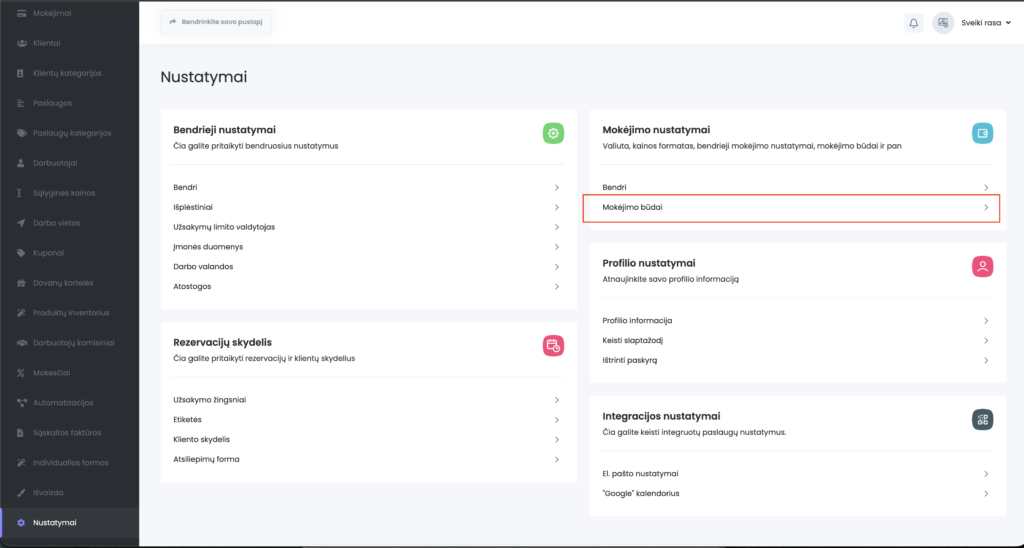The image size is (1024, 548).
Task: Expand the Darbo valandos row chevron
Action: tap(556, 267)
